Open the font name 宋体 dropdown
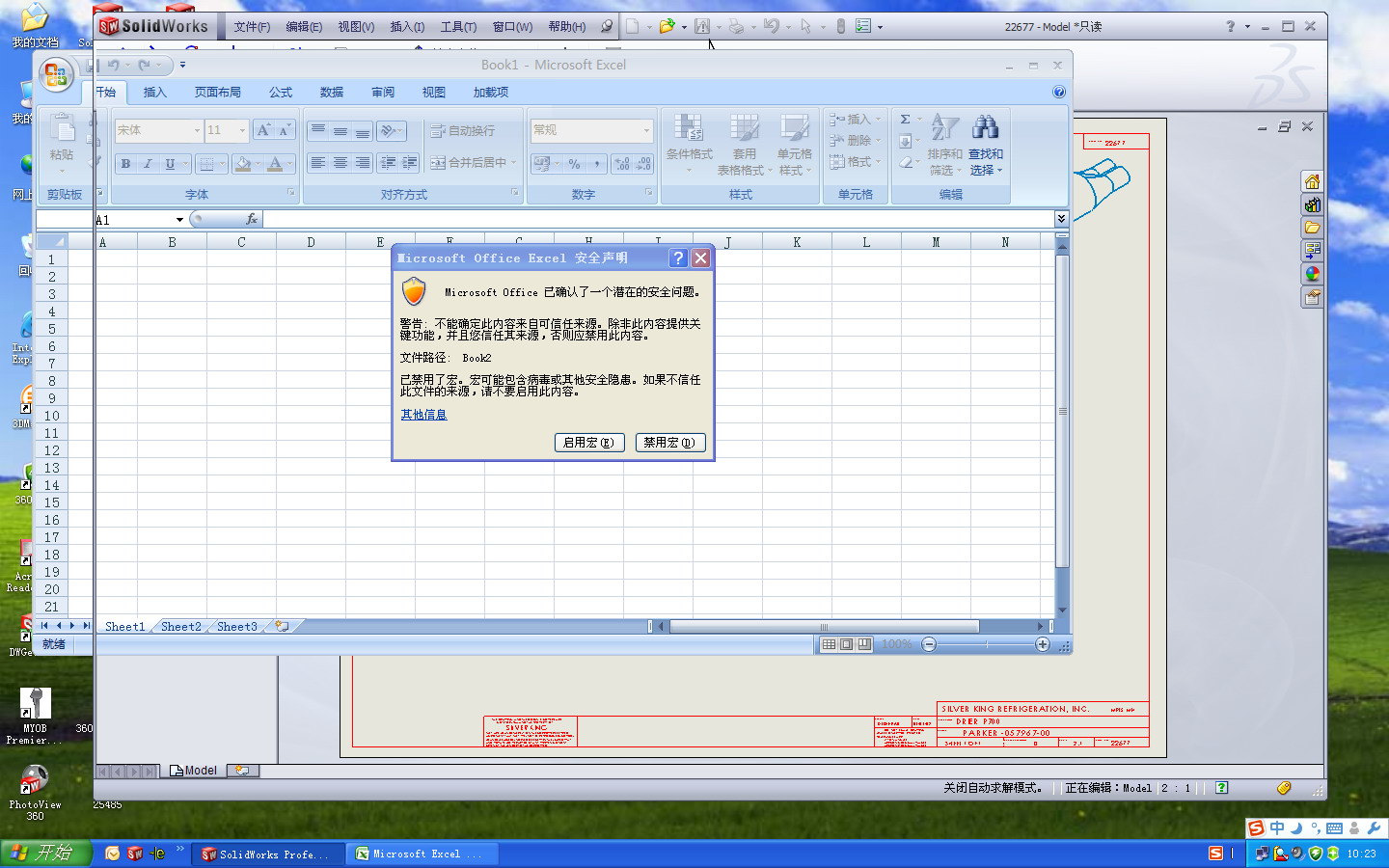 [x=196, y=130]
